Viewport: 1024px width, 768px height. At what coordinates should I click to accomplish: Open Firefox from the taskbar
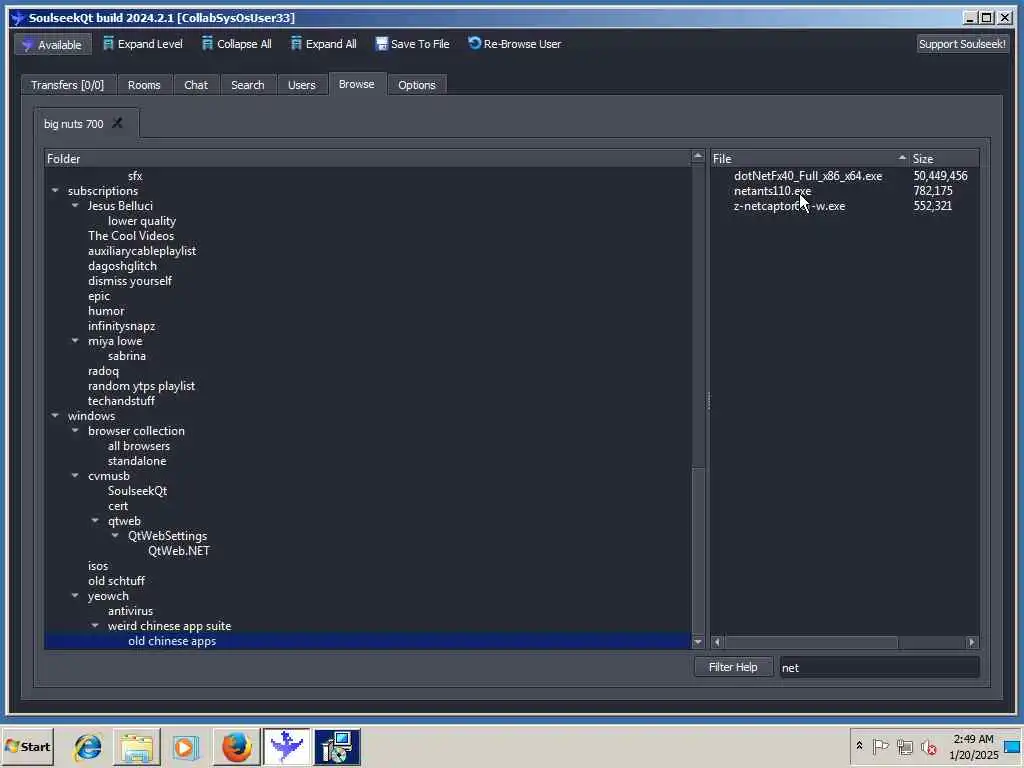click(236, 746)
